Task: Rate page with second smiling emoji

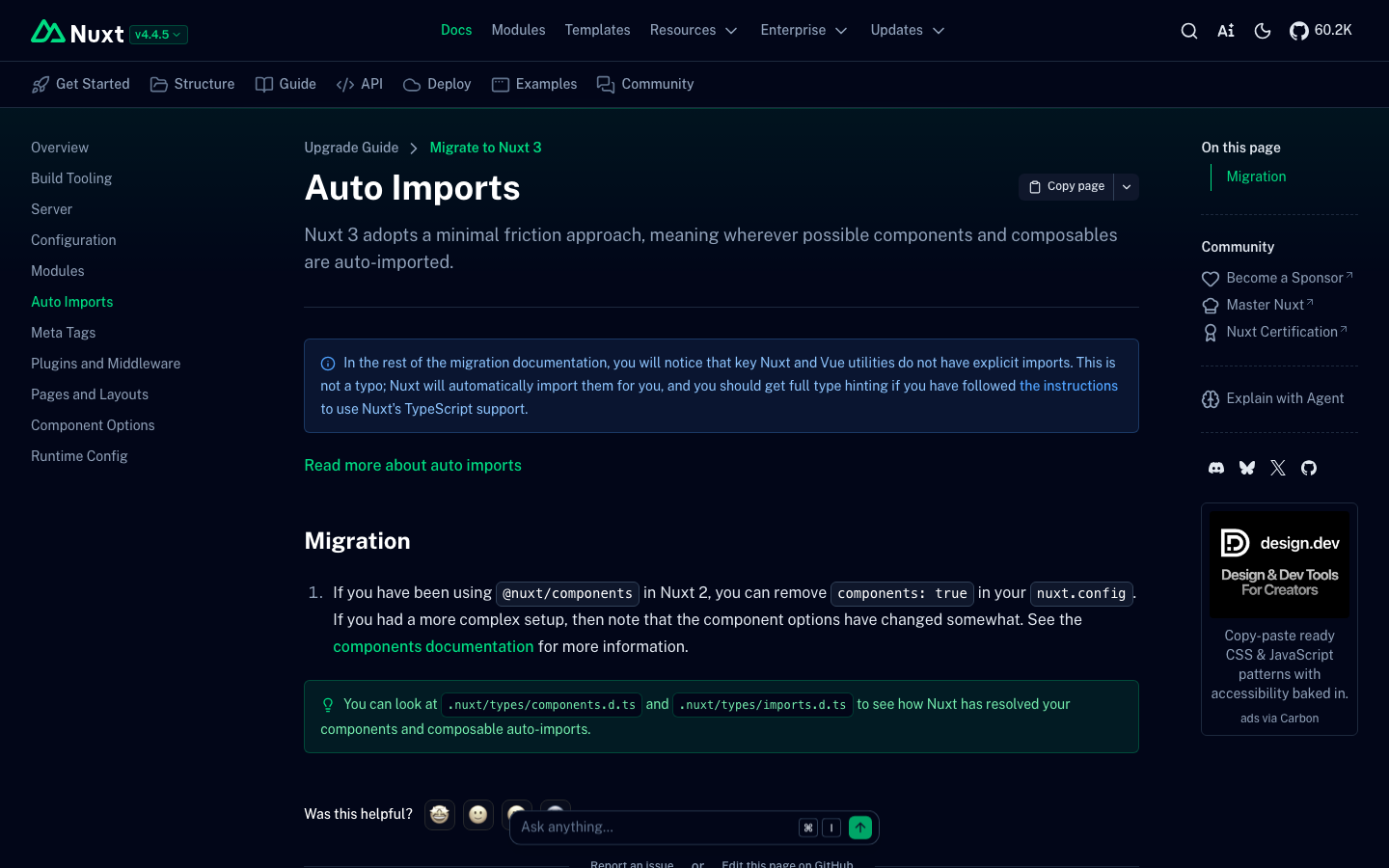Action: point(478,814)
